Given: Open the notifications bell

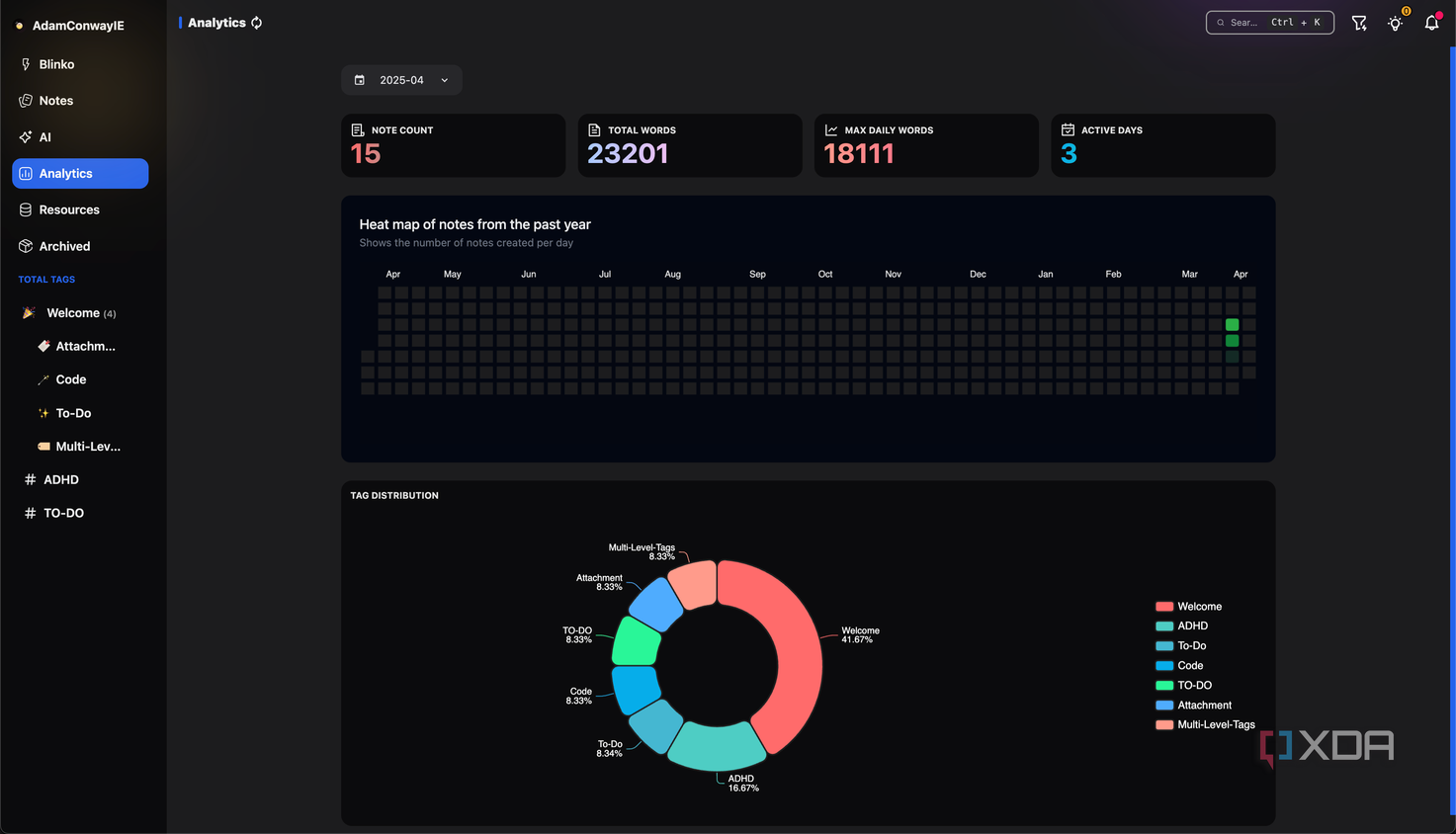Looking at the screenshot, I should click(1431, 23).
